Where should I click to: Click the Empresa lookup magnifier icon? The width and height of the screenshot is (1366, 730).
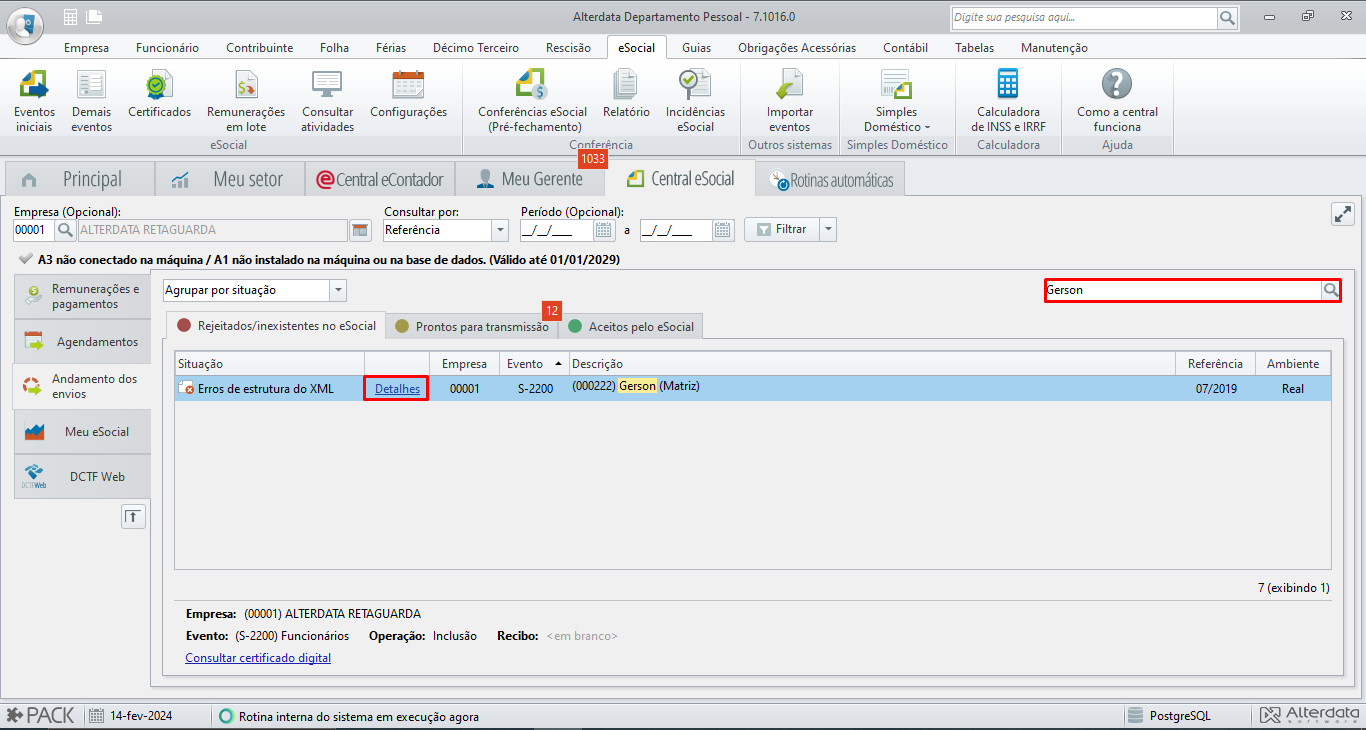point(65,230)
